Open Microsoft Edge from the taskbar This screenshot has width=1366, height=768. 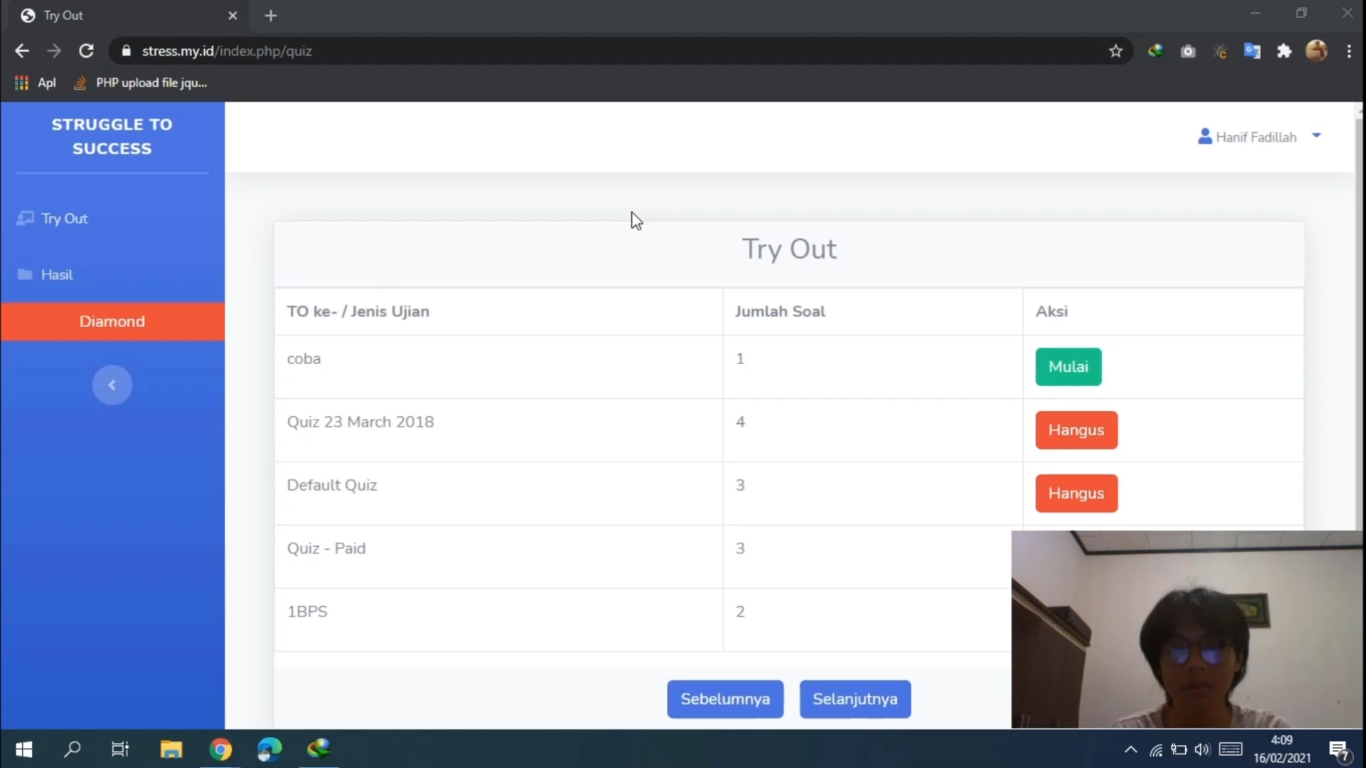[270, 749]
